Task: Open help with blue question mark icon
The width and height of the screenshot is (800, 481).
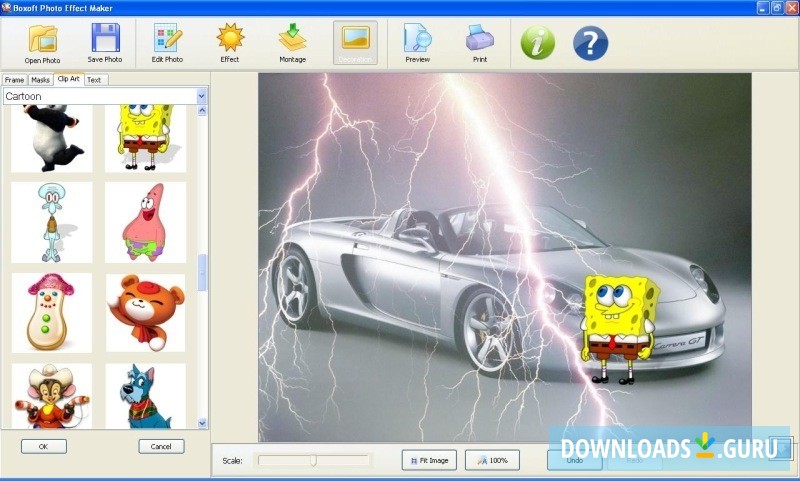Action: [590, 43]
